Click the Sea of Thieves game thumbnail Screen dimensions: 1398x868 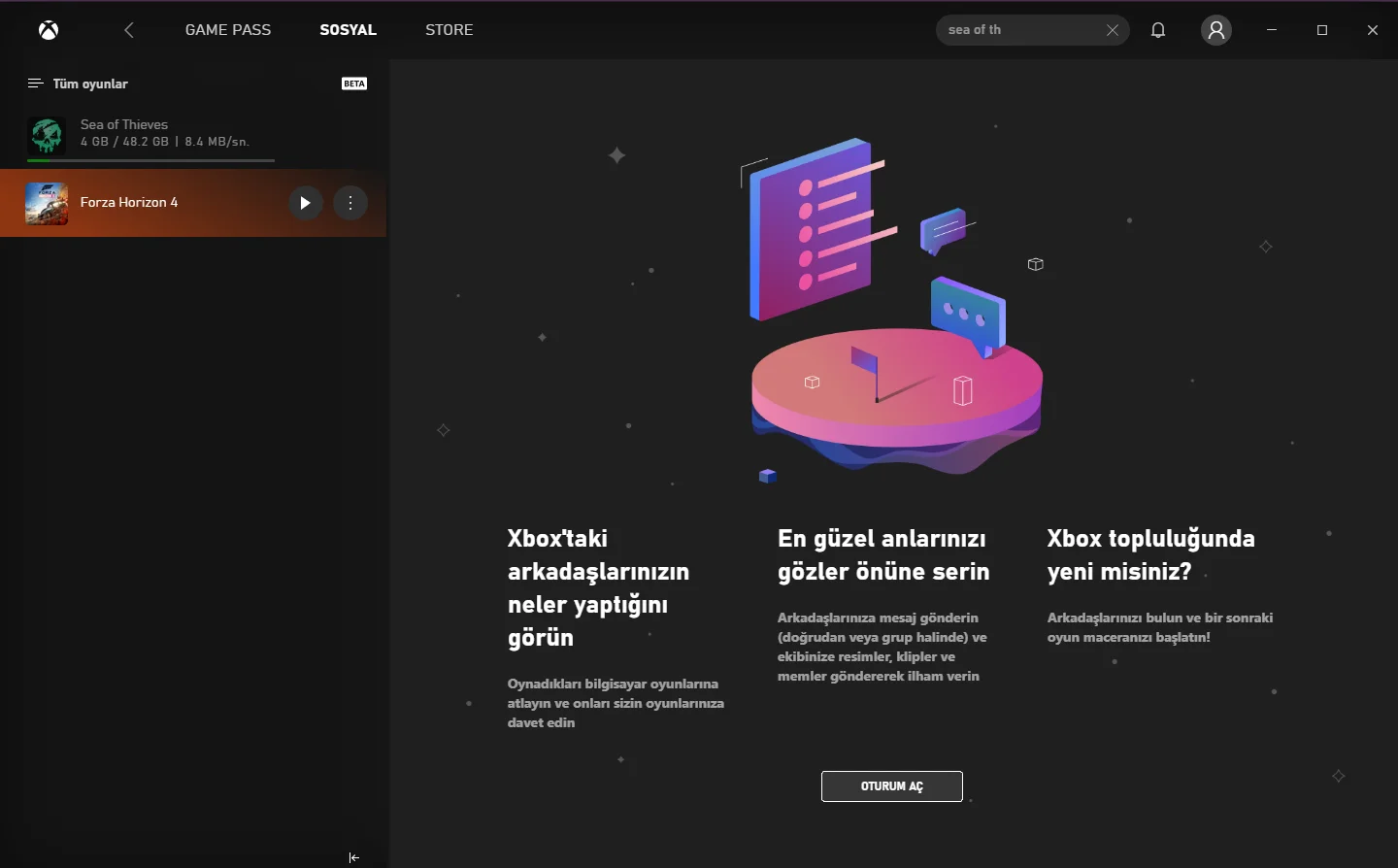47,136
